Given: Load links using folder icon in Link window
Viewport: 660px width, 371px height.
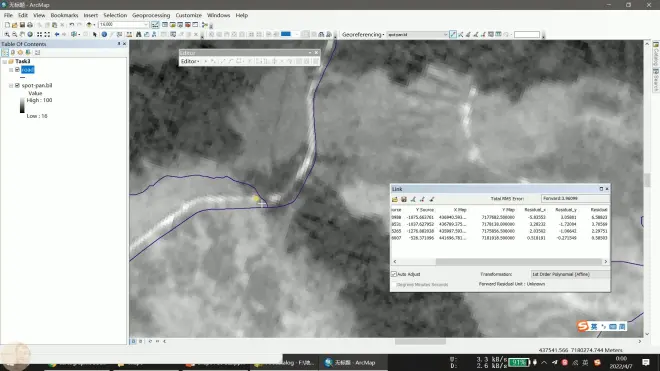Looking at the screenshot, I should (395, 199).
